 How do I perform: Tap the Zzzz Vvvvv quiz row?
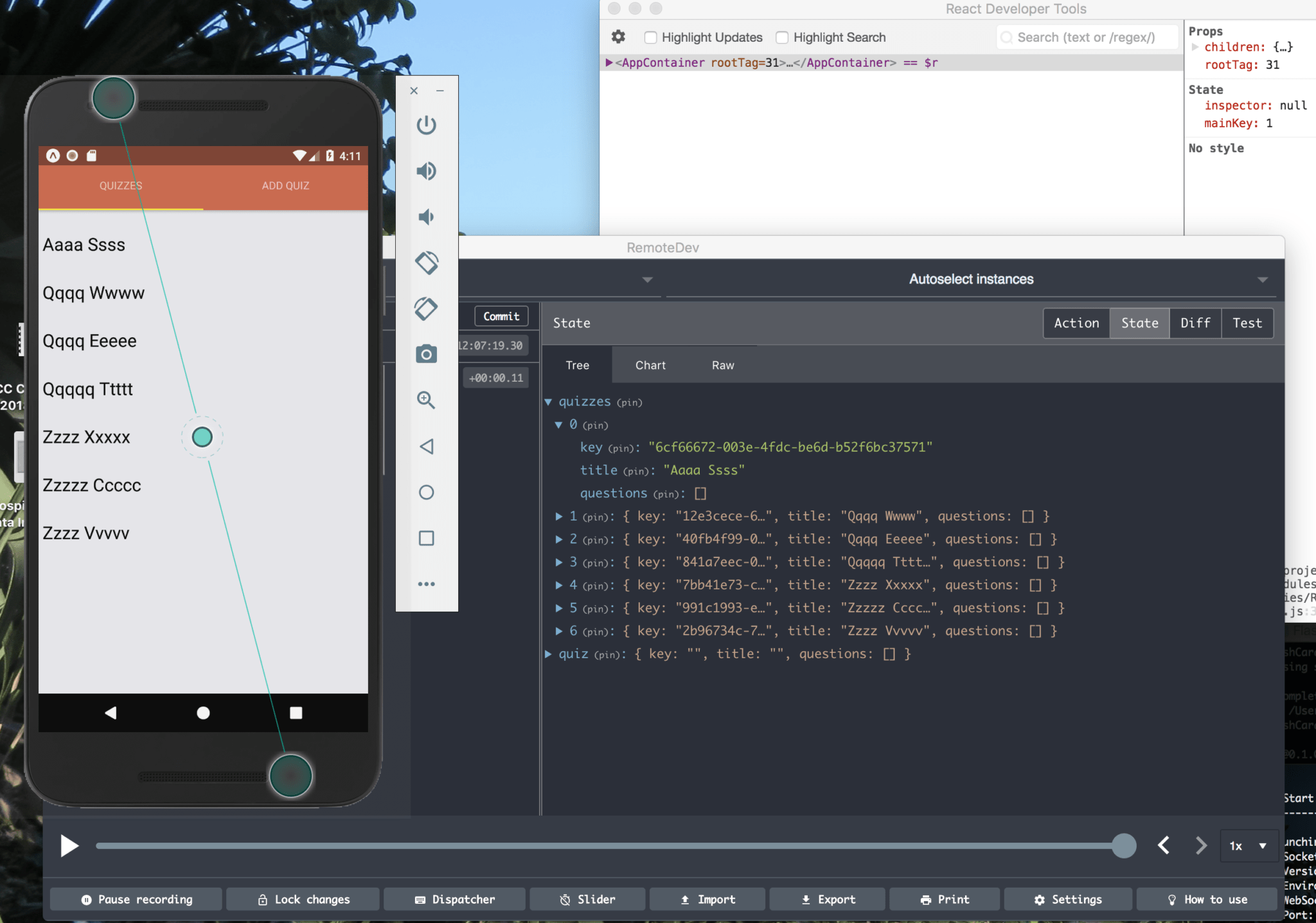[x=203, y=533]
